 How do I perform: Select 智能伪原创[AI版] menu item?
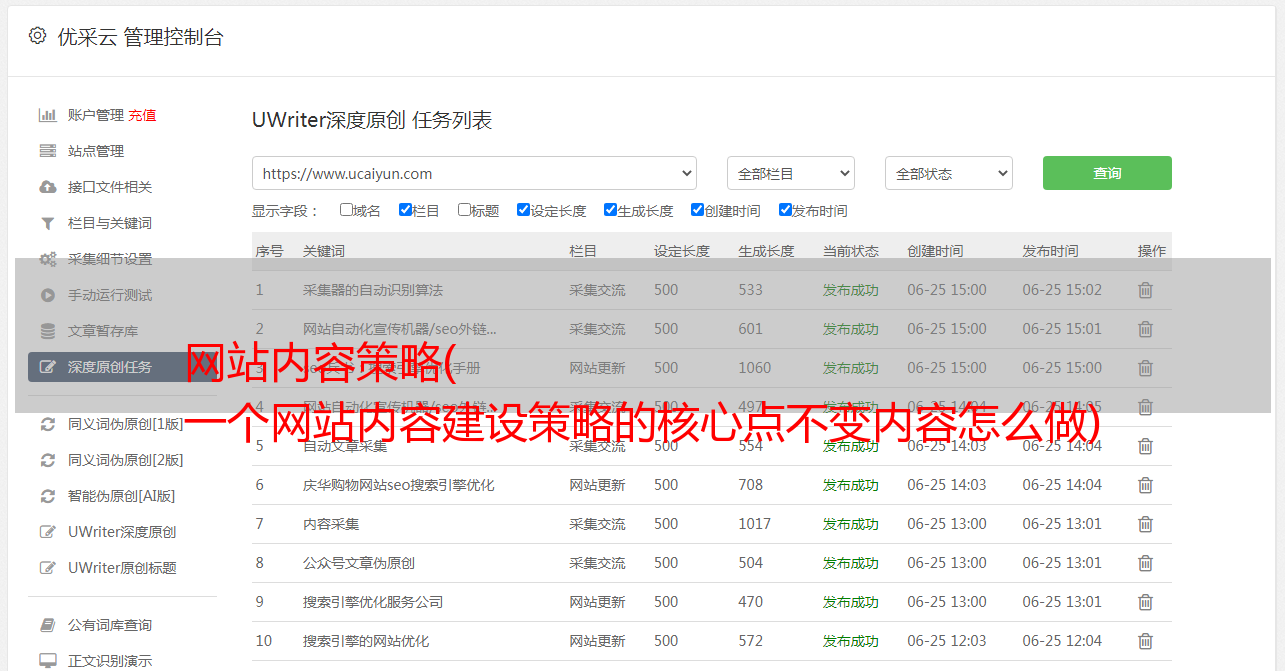point(121,496)
